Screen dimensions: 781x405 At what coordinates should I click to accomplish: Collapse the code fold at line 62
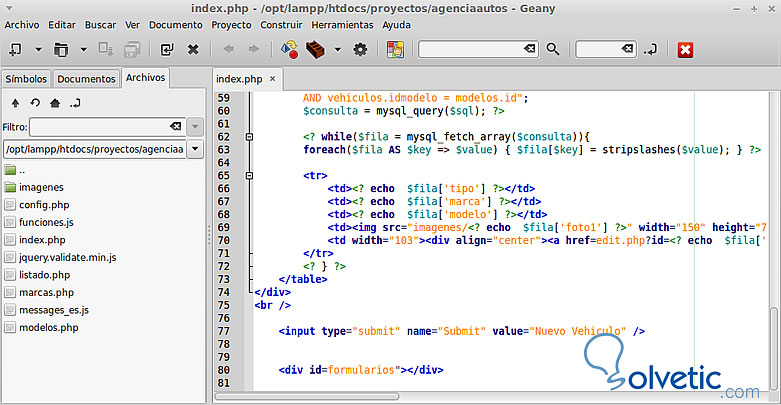tap(250, 136)
